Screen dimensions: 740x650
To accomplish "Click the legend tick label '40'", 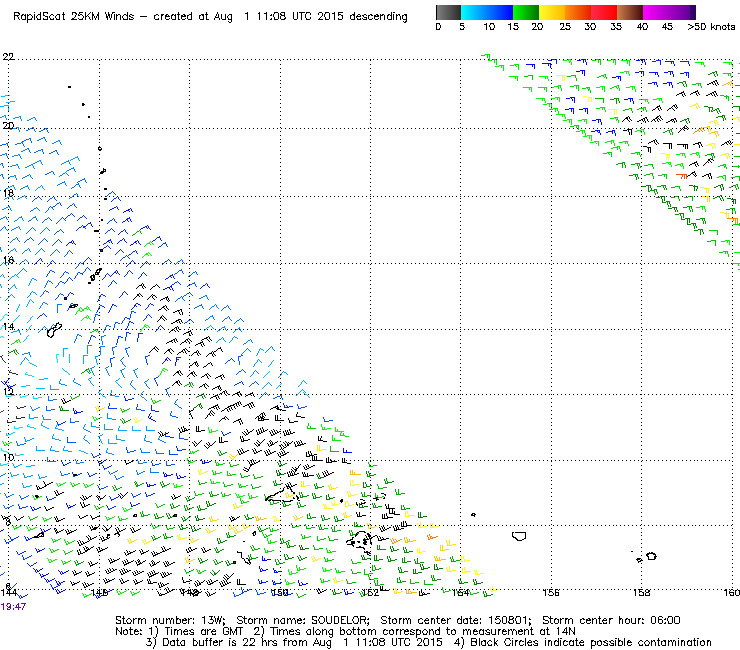I will point(642,27).
